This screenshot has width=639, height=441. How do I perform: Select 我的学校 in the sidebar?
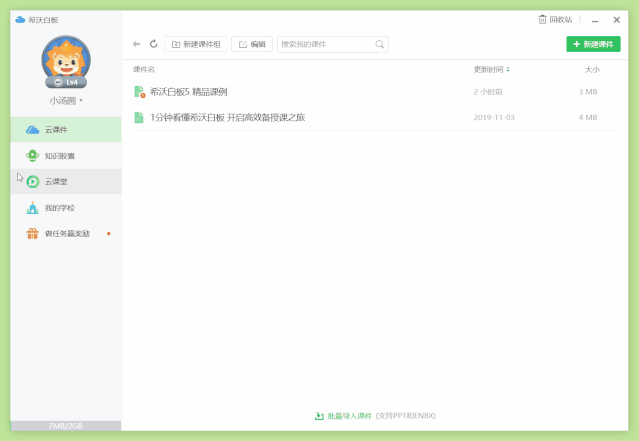point(66,207)
